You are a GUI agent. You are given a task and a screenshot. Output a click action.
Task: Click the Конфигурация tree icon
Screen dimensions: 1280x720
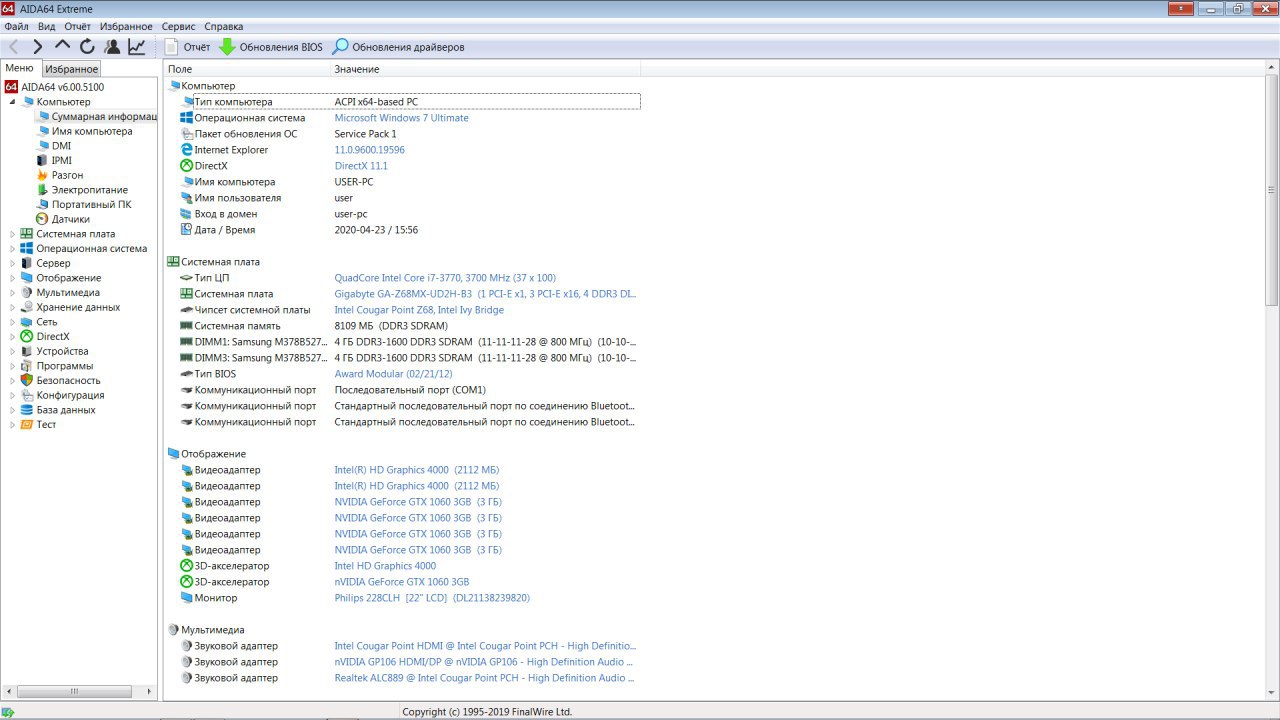[27, 395]
